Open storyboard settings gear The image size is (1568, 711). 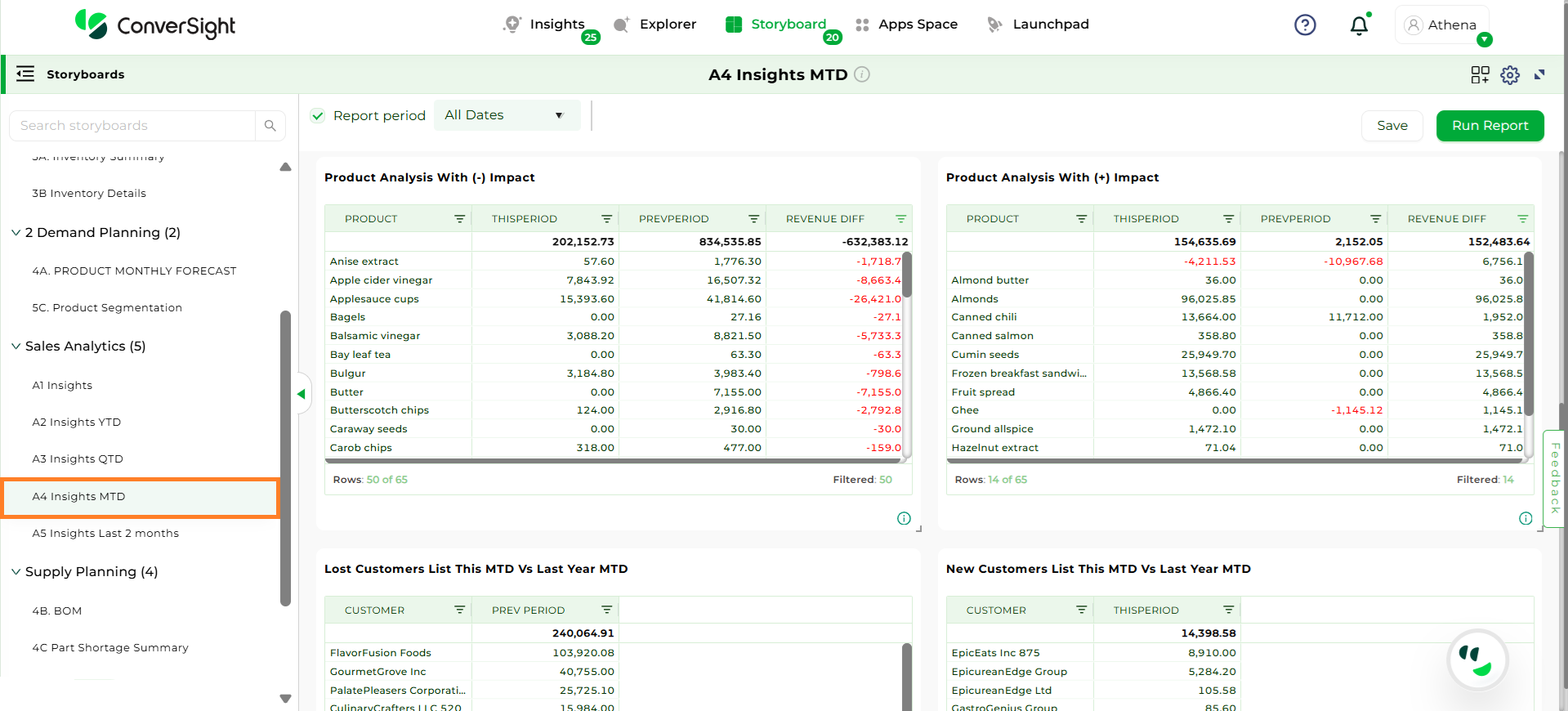coord(1510,75)
